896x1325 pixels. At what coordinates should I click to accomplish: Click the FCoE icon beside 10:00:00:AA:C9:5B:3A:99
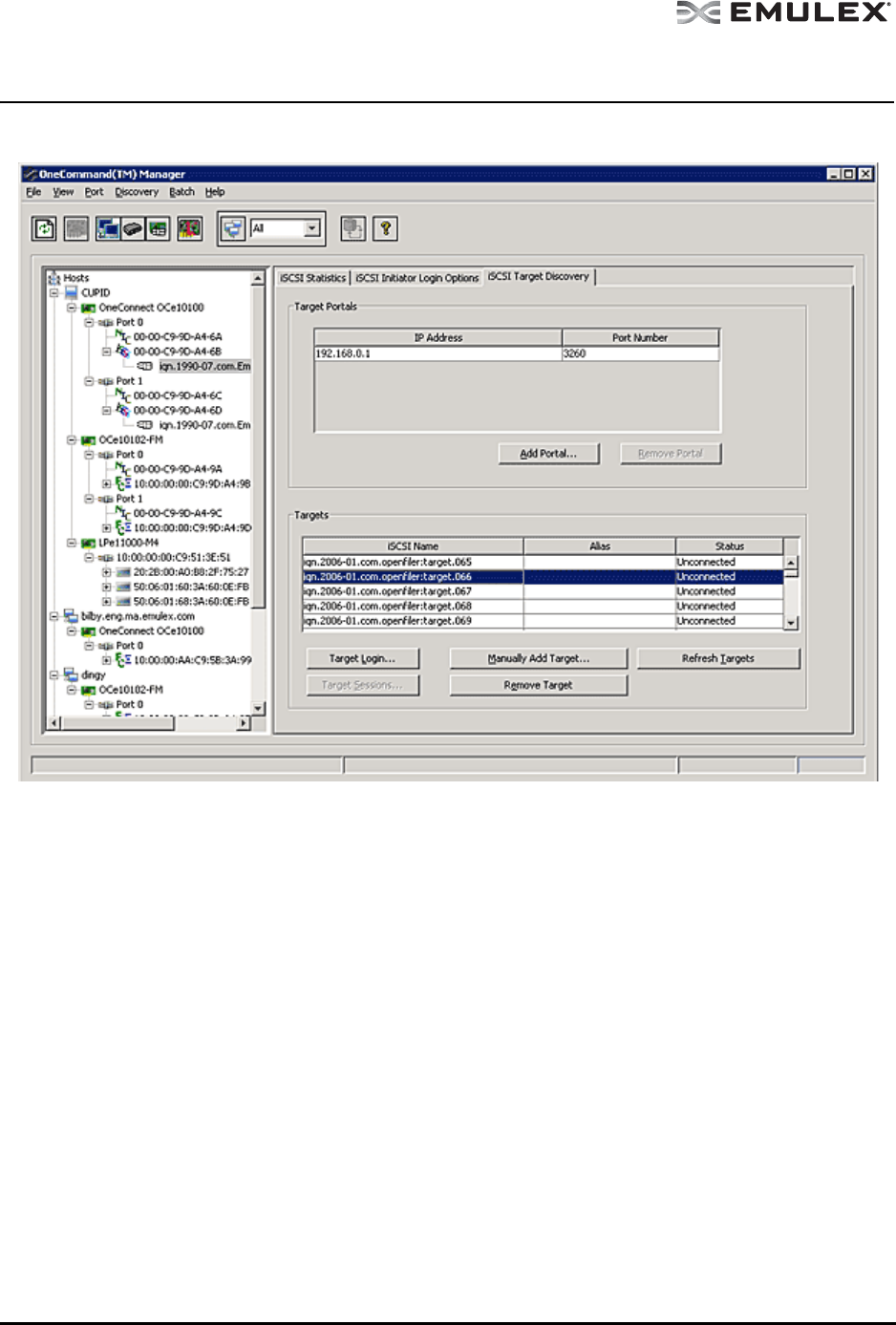(x=123, y=660)
